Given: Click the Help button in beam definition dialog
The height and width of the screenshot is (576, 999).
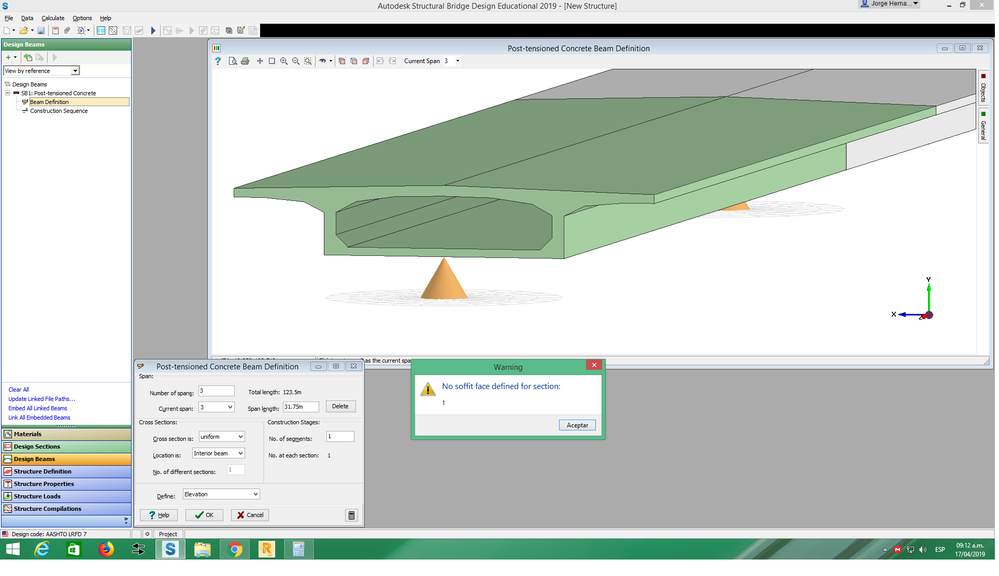Looking at the screenshot, I should [x=159, y=515].
